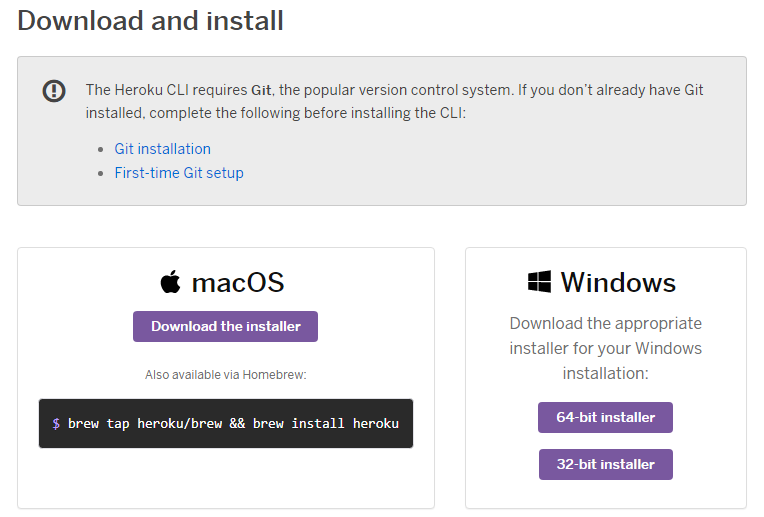Image resolution: width=764 pixels, height=517 pixels.
Task: Click the exclamation warning icon
Action: 54,91
